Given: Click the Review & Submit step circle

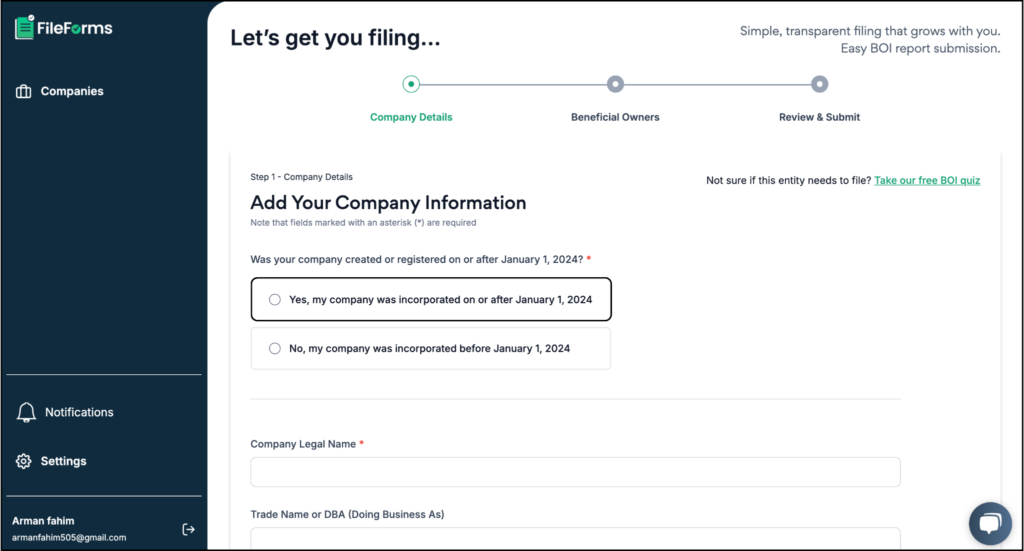Looking at the screenshot, I should click(x=819, y=84).
